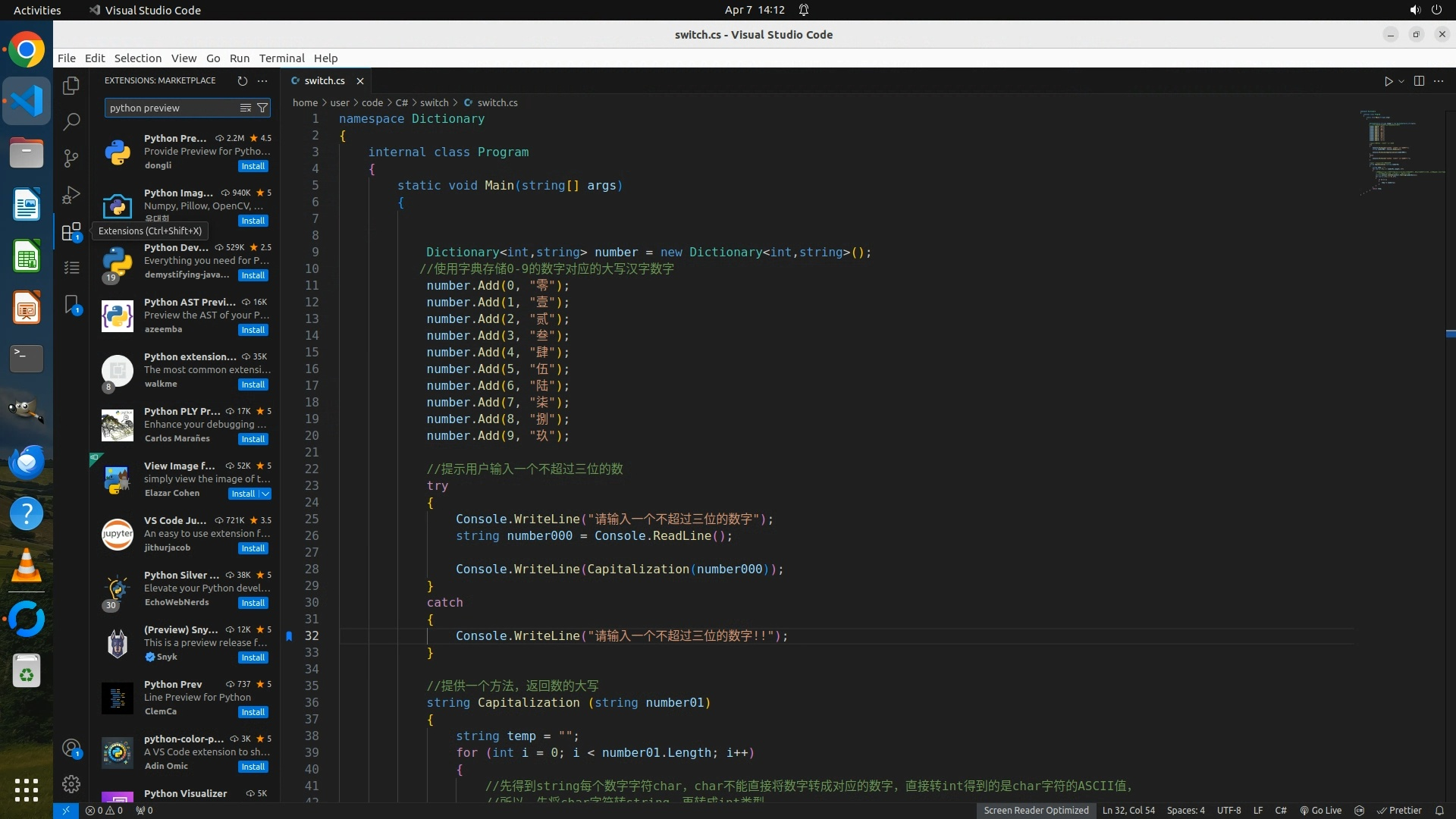Click the code folder in breadcrumb
Image resolution: width=1456 pixels, height=819 pixels.
[x=372, y=102]
